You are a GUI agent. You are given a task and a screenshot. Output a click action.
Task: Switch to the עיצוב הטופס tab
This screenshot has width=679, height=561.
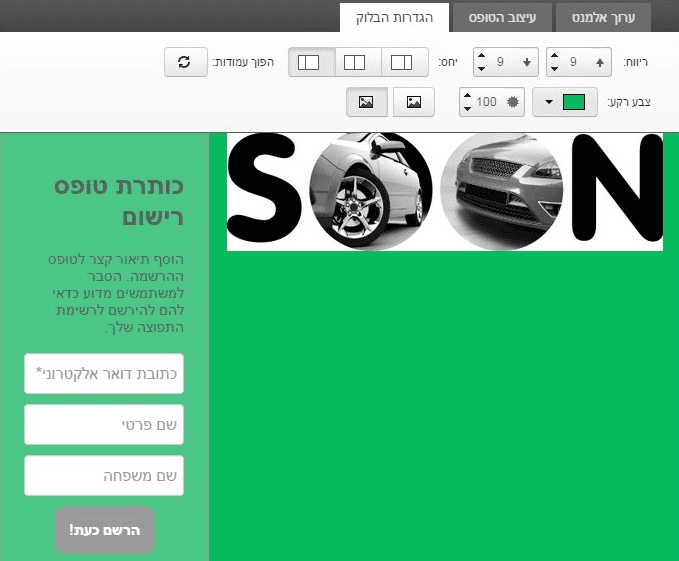point(504,17)
